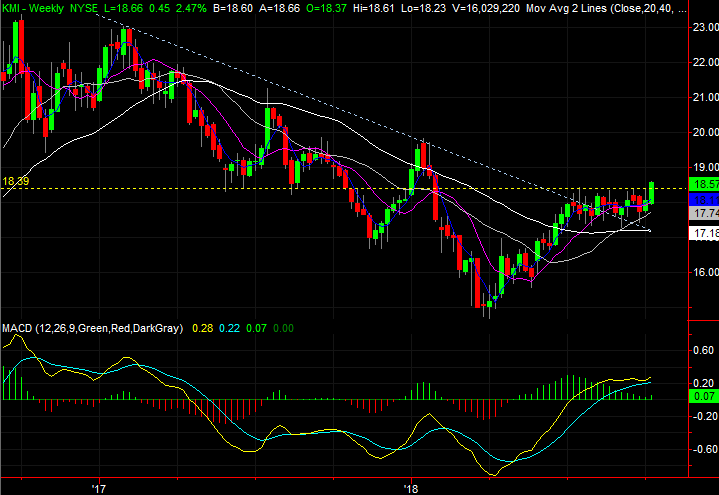The width and height of the screenshot is (719, 495).
Task: Click the dark green MACD value 0.00
Action: (x=283, y=328)
